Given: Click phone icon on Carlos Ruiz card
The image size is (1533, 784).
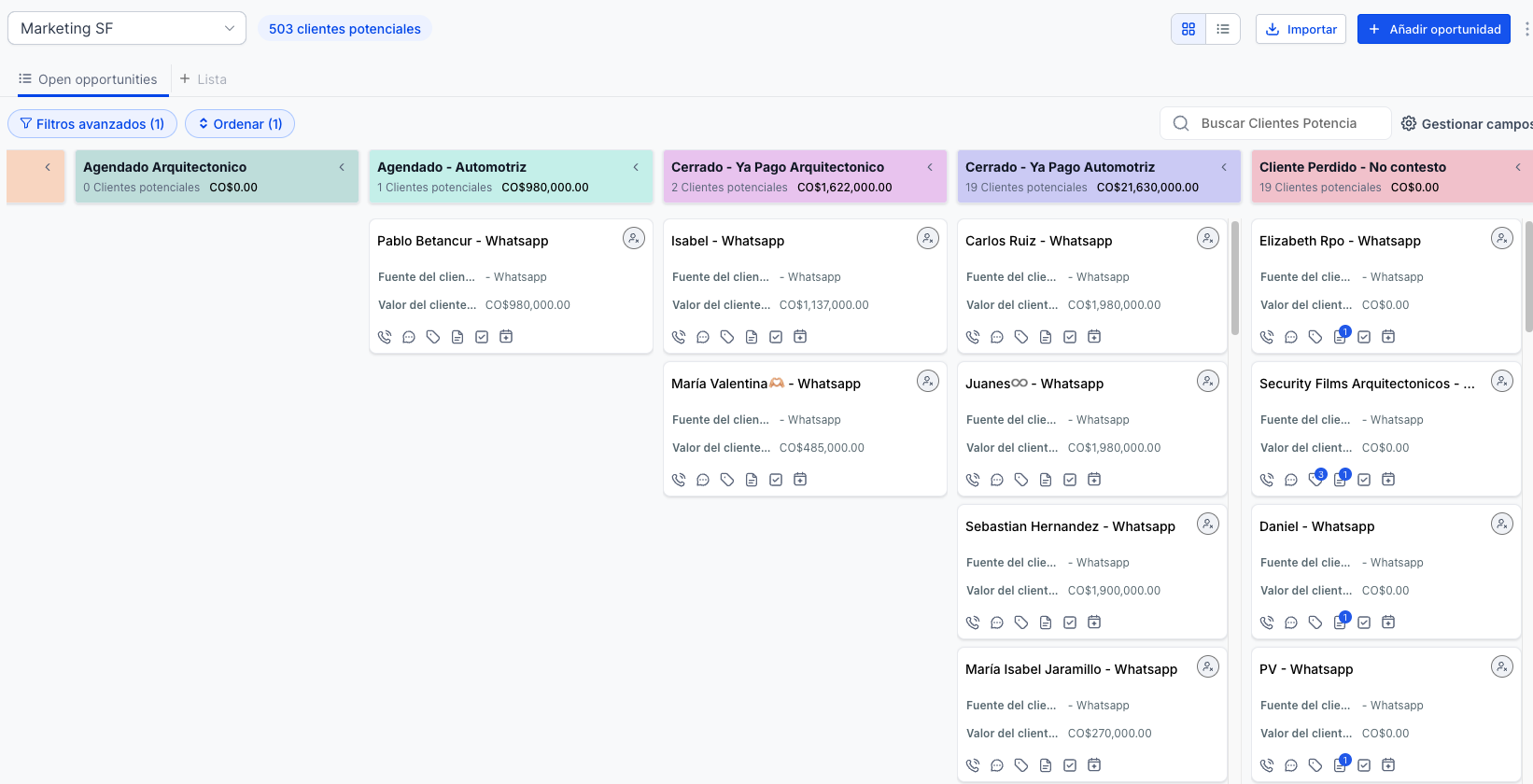Looking at the screenshot, I should [973, 337].
